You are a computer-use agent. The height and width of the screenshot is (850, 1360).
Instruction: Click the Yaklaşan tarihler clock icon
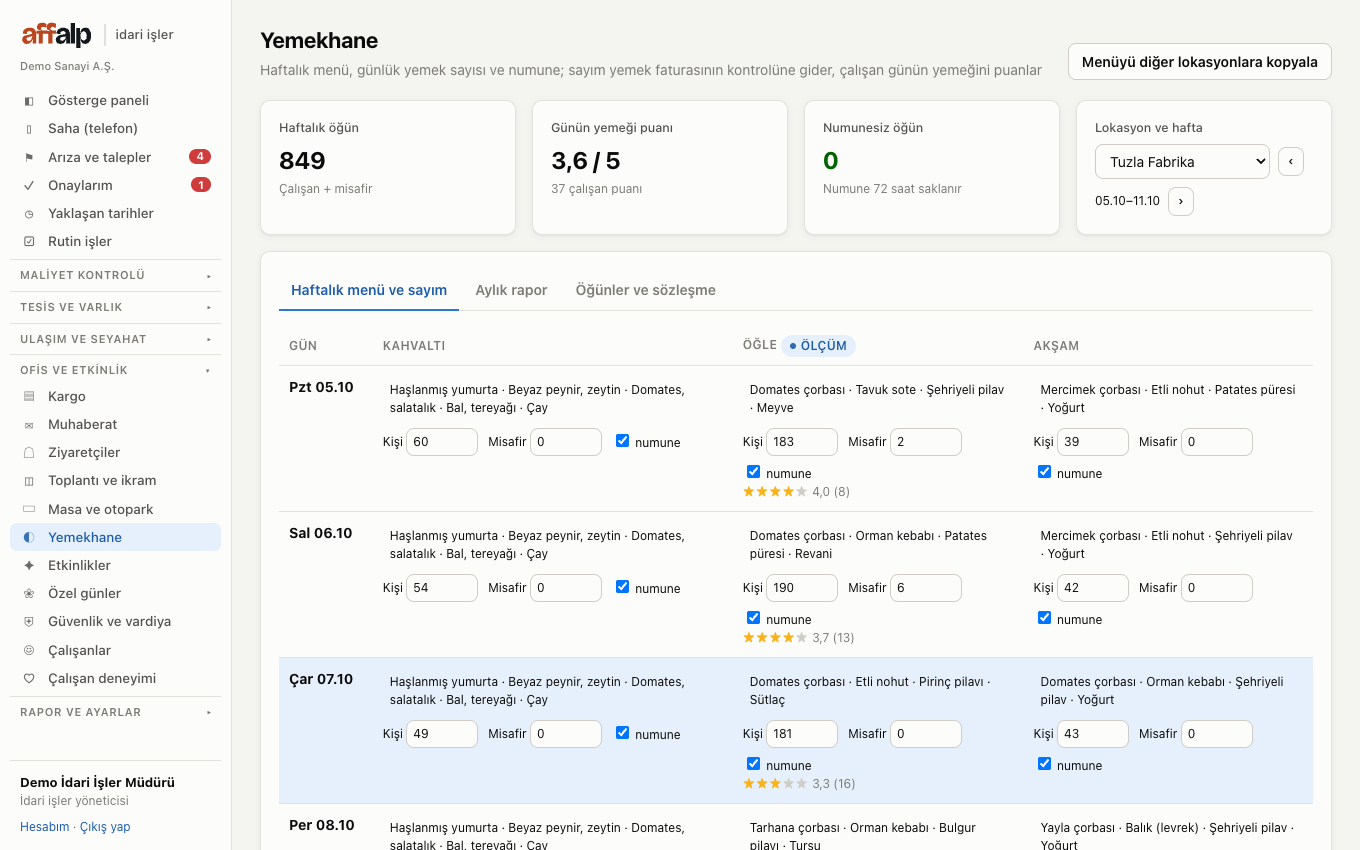point(29,214)
